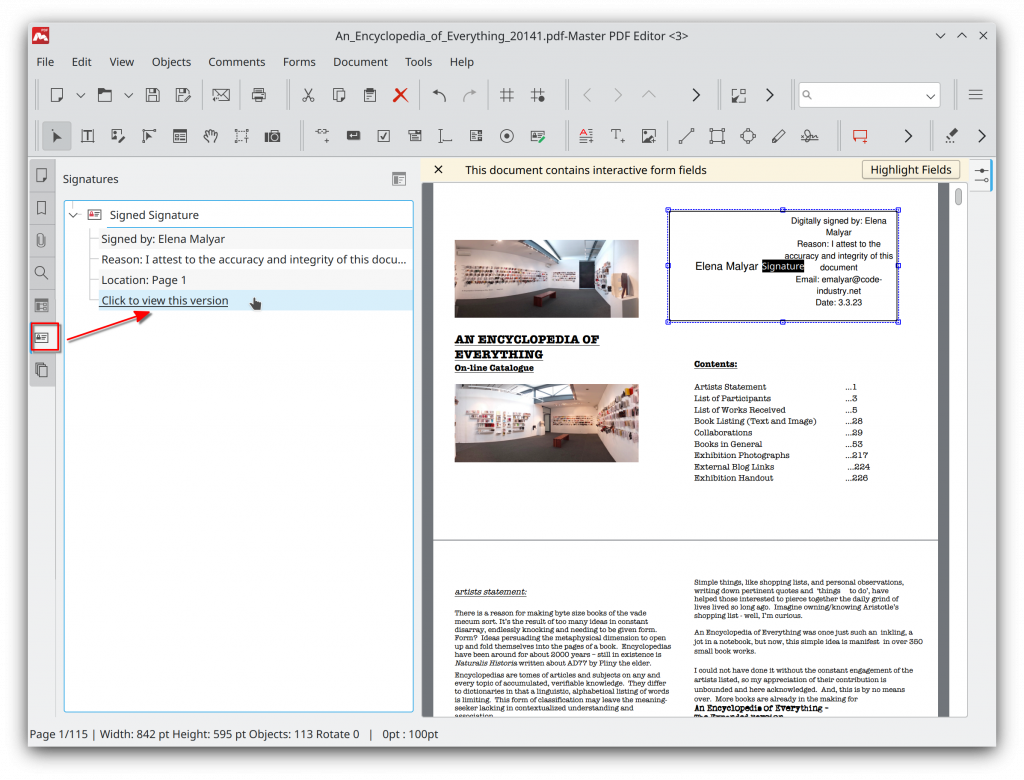The image size is (1024, 780).
Task: Send document by email icon
Action: (x=221, y=95)
